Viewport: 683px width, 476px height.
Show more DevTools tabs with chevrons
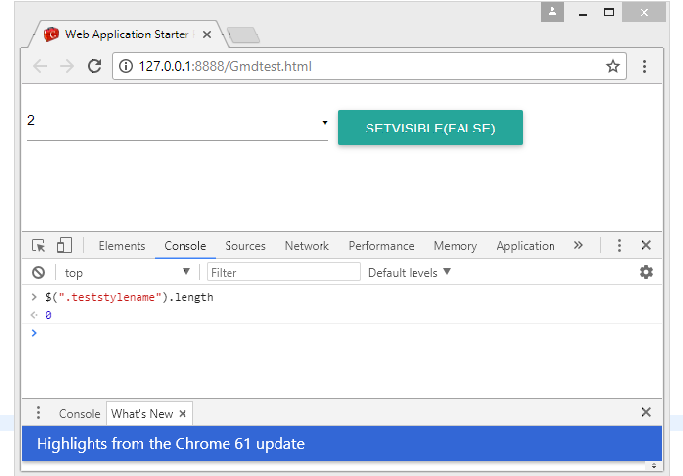[x=578, y=245]
